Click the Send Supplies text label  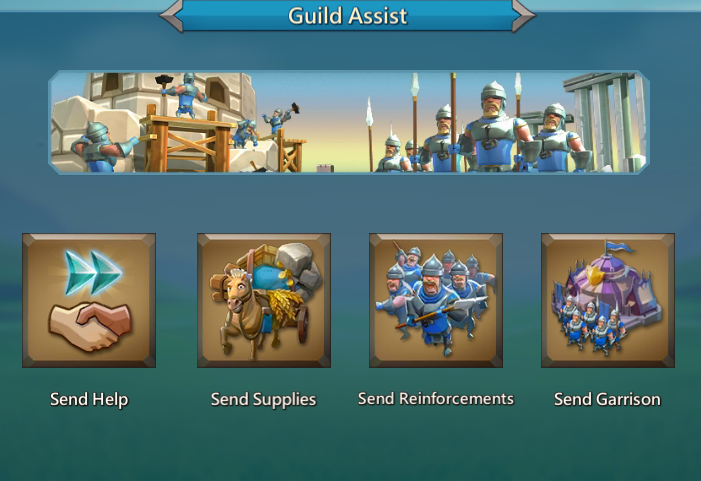pyautogui.click(x=263, y=399)
